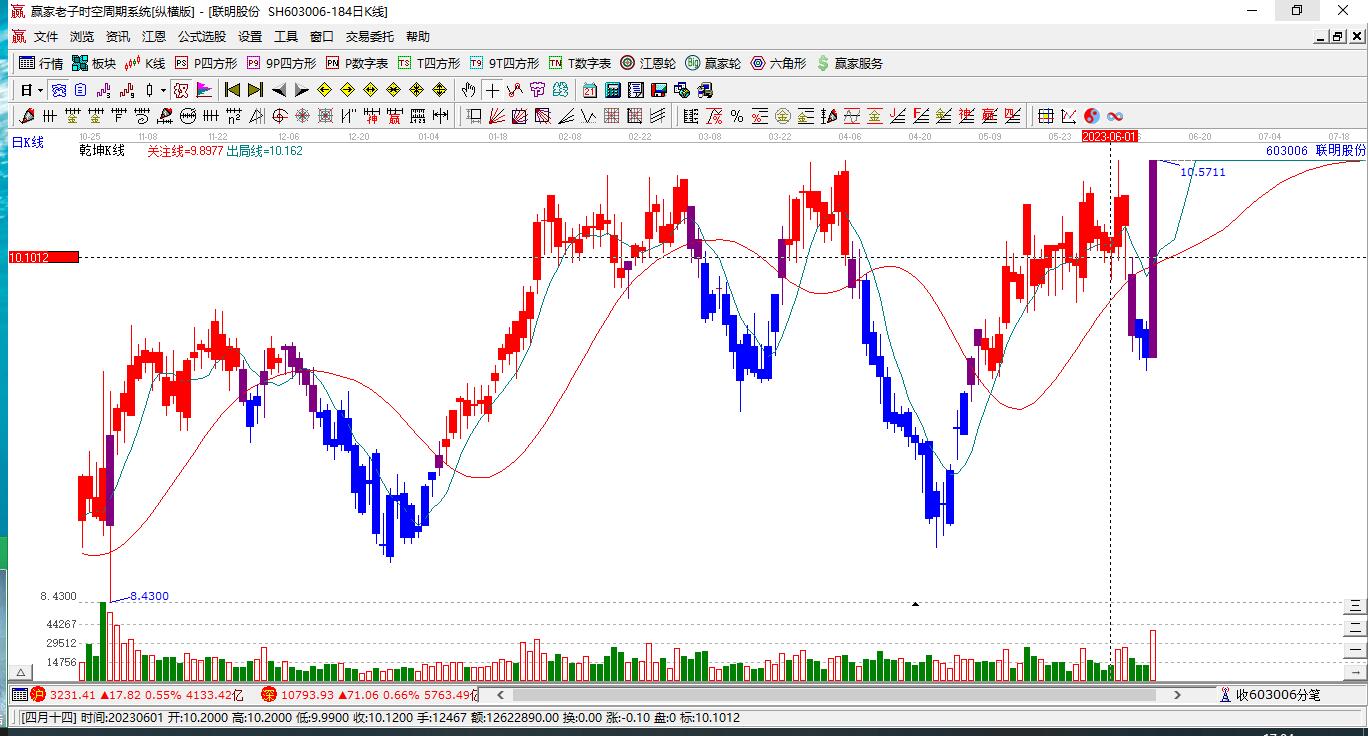Toggle the boxed red curve chart mode
The height and width of the screenshot is (736, 1368).
coord(181,90)
